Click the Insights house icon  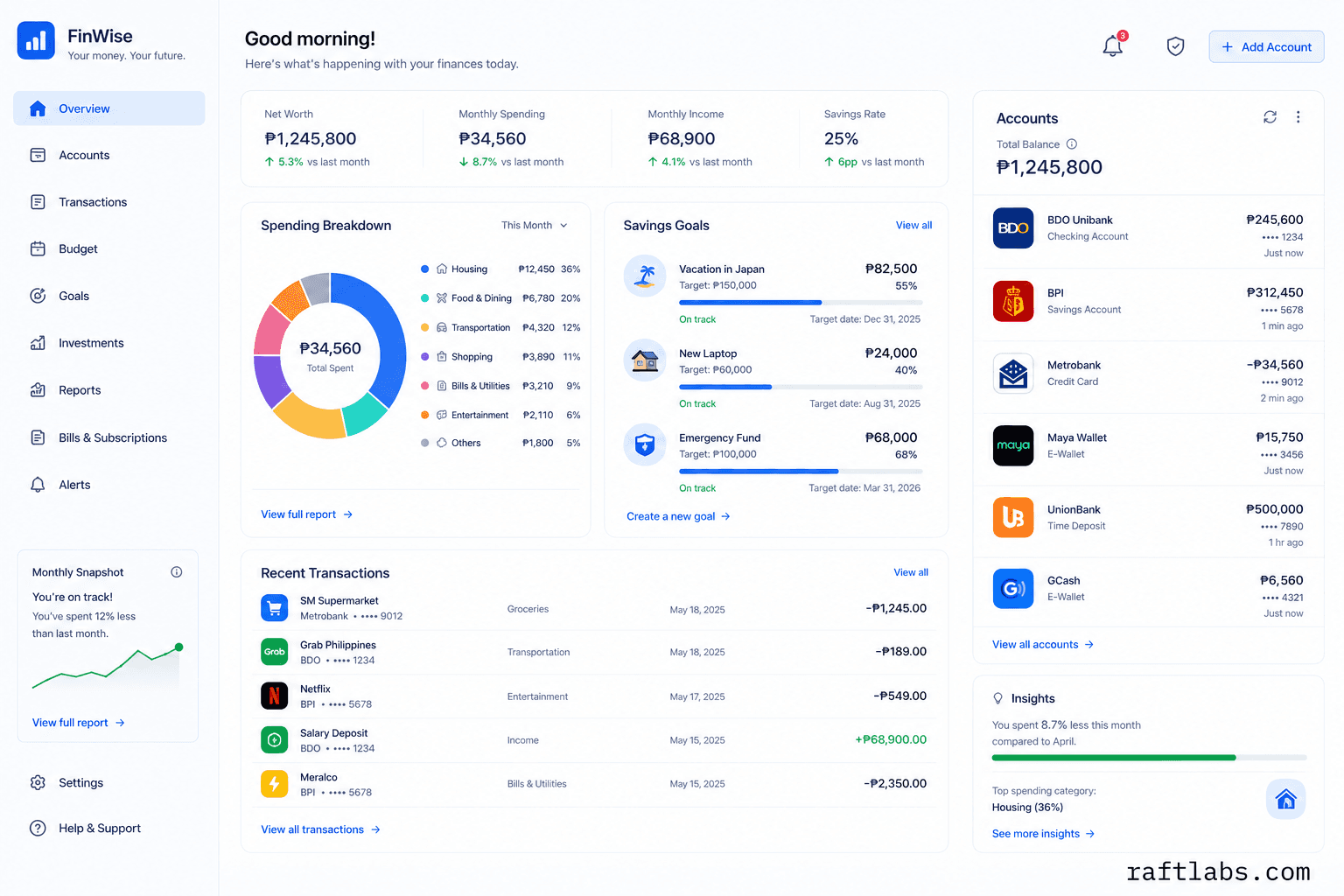tap(1285, 799)
